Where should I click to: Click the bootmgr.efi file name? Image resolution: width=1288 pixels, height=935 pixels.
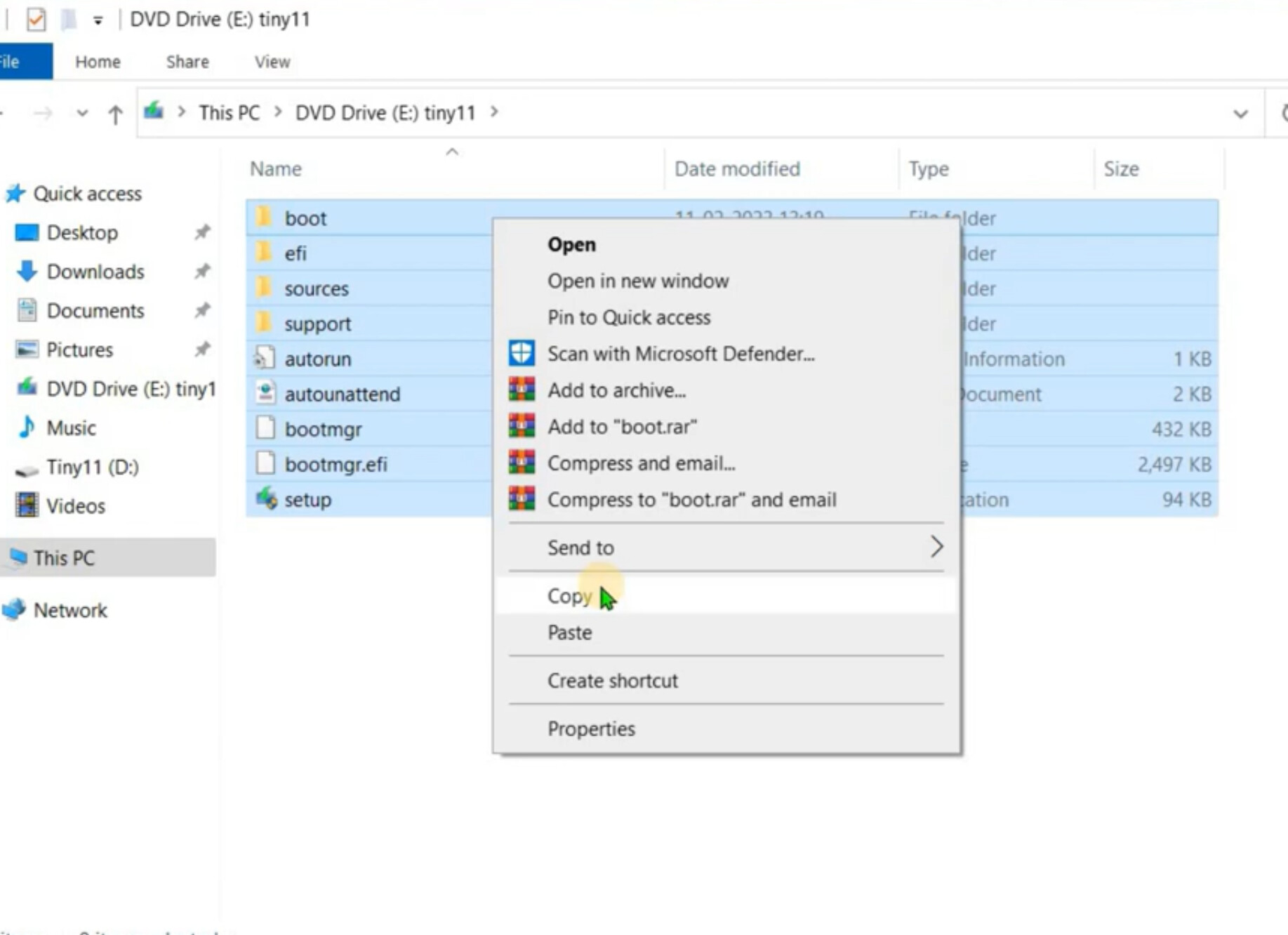tap(336, 464)
